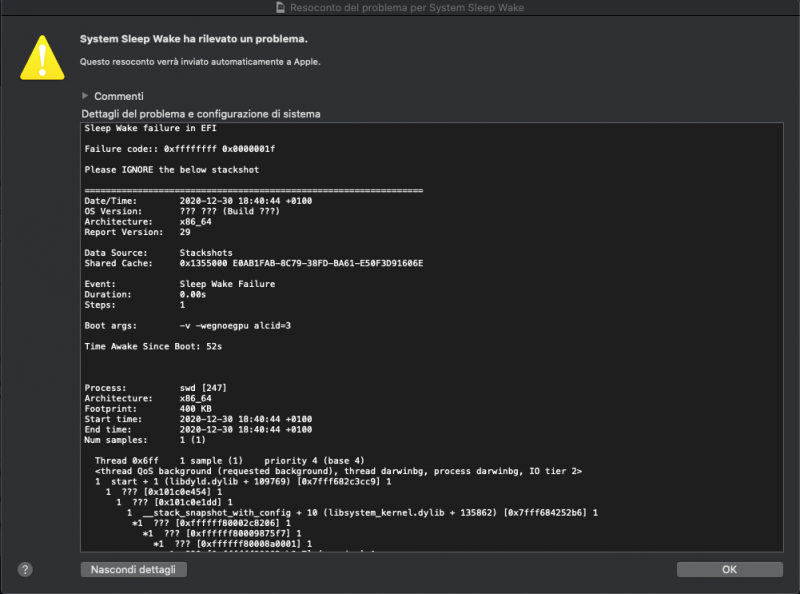Viewport: 800px width, 594px height.
Task: Click the Boot args '-v -wegnoegpu alcid=3' line
Action: pos(187,326)
